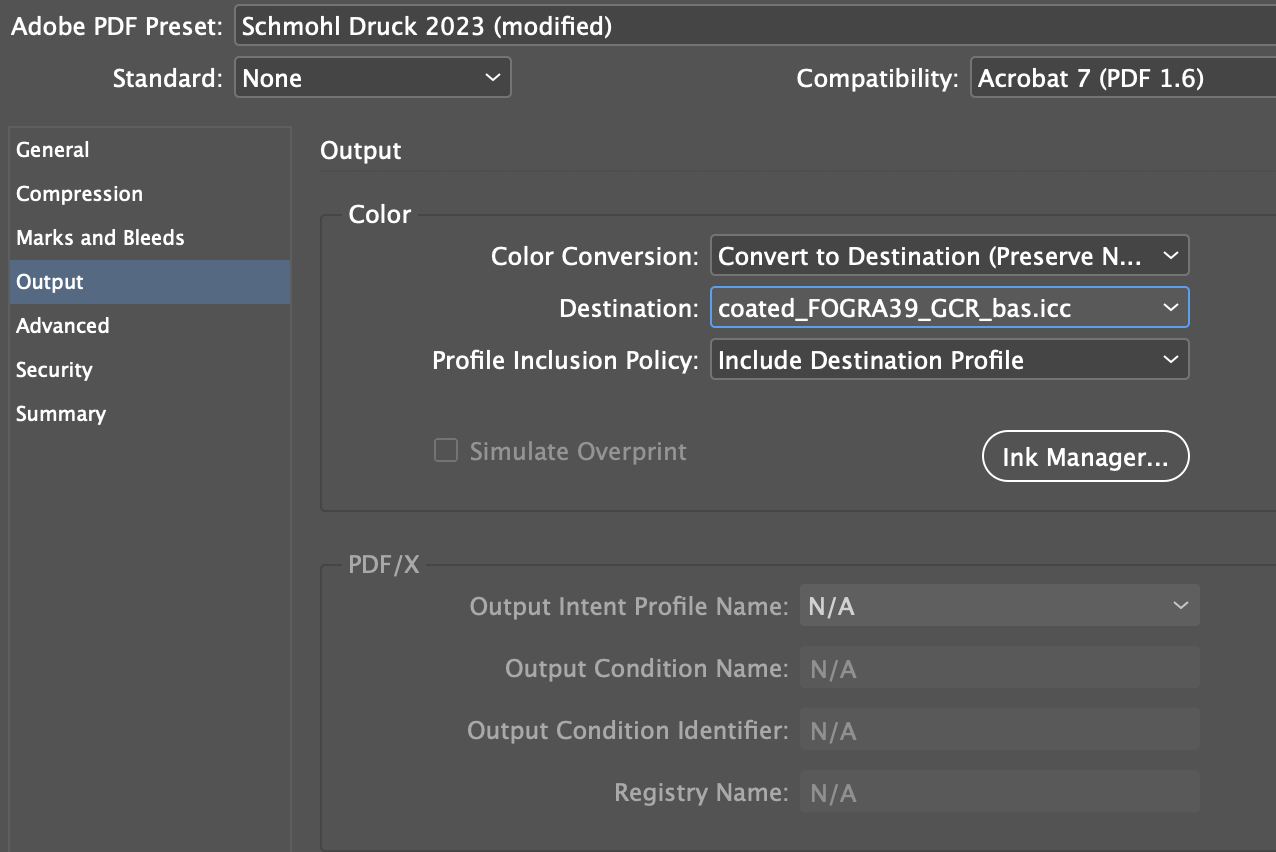Enable Simulate Overprint
The image size is (1276, 852).
click(446, 450)
